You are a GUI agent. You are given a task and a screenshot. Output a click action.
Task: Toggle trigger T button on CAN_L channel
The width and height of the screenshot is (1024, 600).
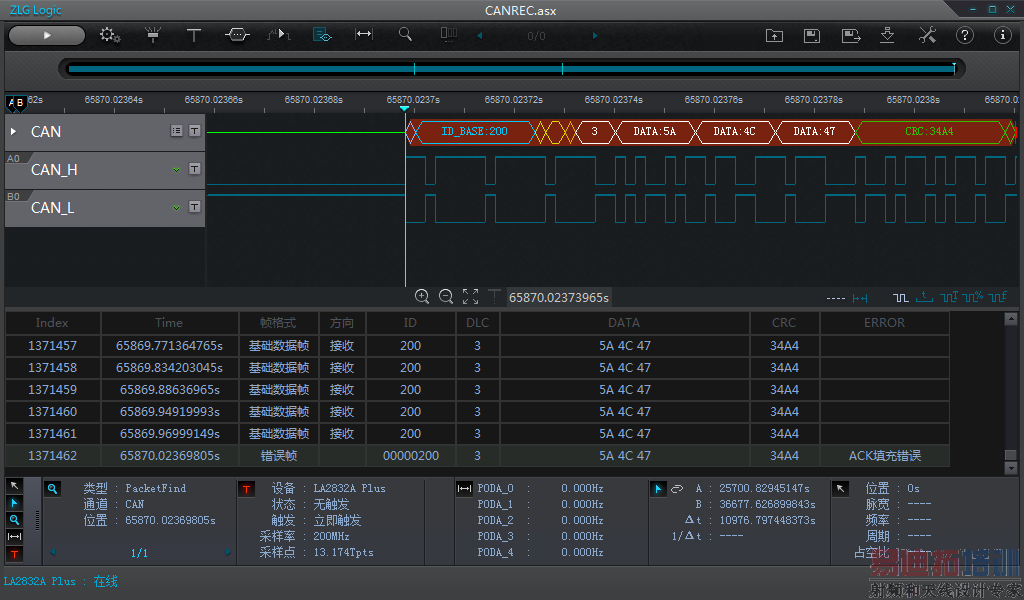(x=195, y=207)
